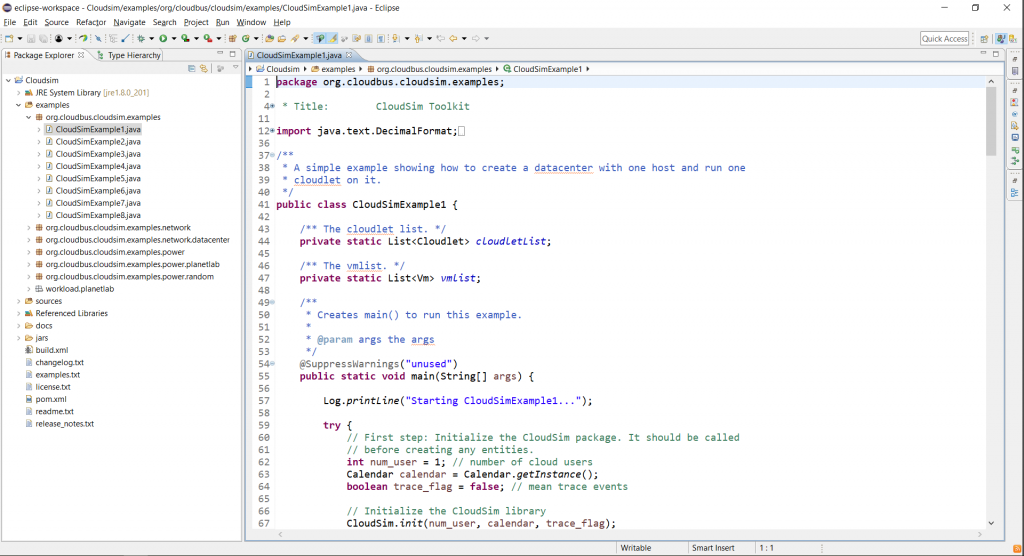
Task: Click the New Java Package icon
Action: (232, 39)
